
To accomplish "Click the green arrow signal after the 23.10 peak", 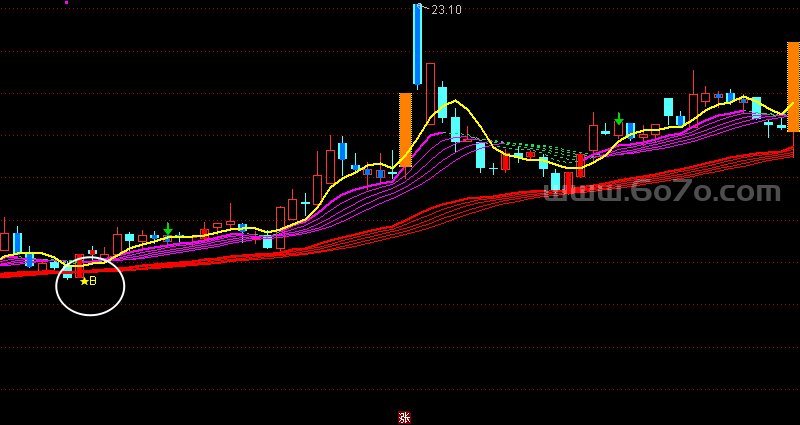I will tap(619, 119).
